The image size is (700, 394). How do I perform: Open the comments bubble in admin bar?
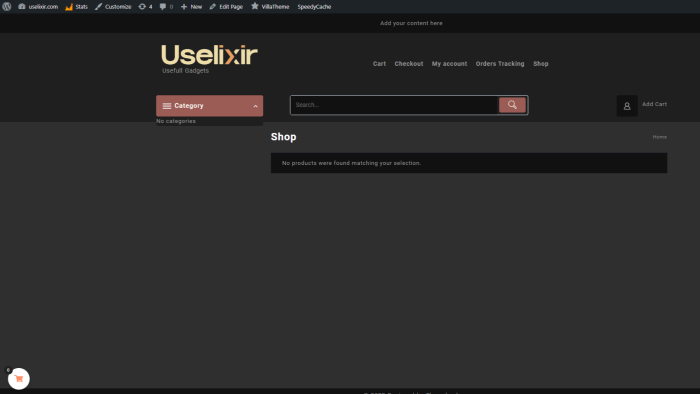(166, 7)
